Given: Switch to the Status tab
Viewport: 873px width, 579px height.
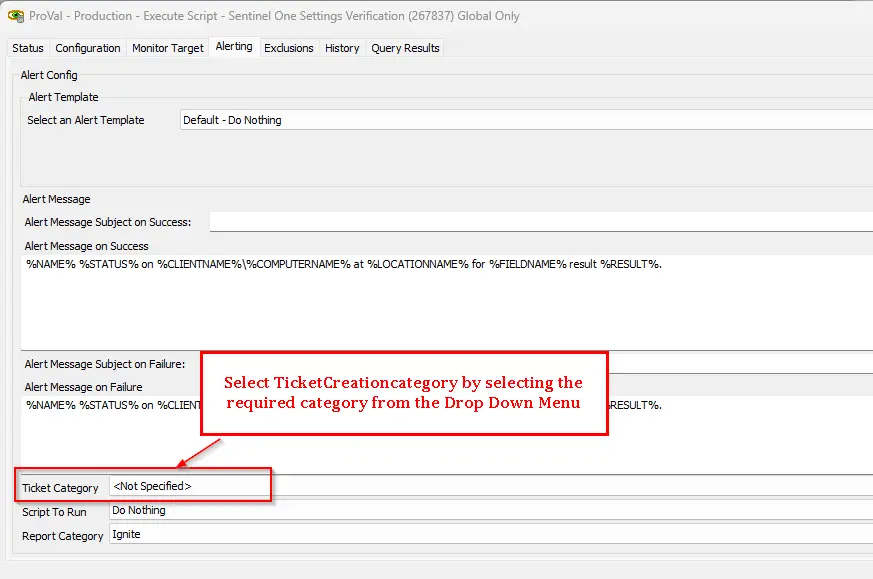Looking at the screenshot, I should 28,48.
